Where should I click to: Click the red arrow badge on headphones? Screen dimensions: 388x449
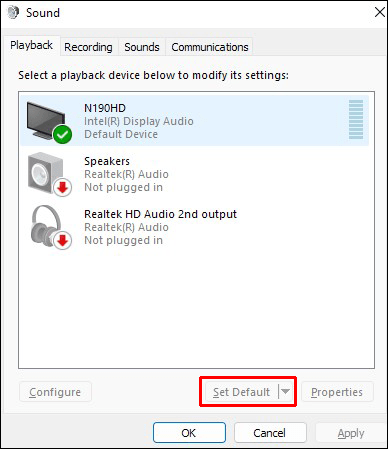[x=62, y=241]
